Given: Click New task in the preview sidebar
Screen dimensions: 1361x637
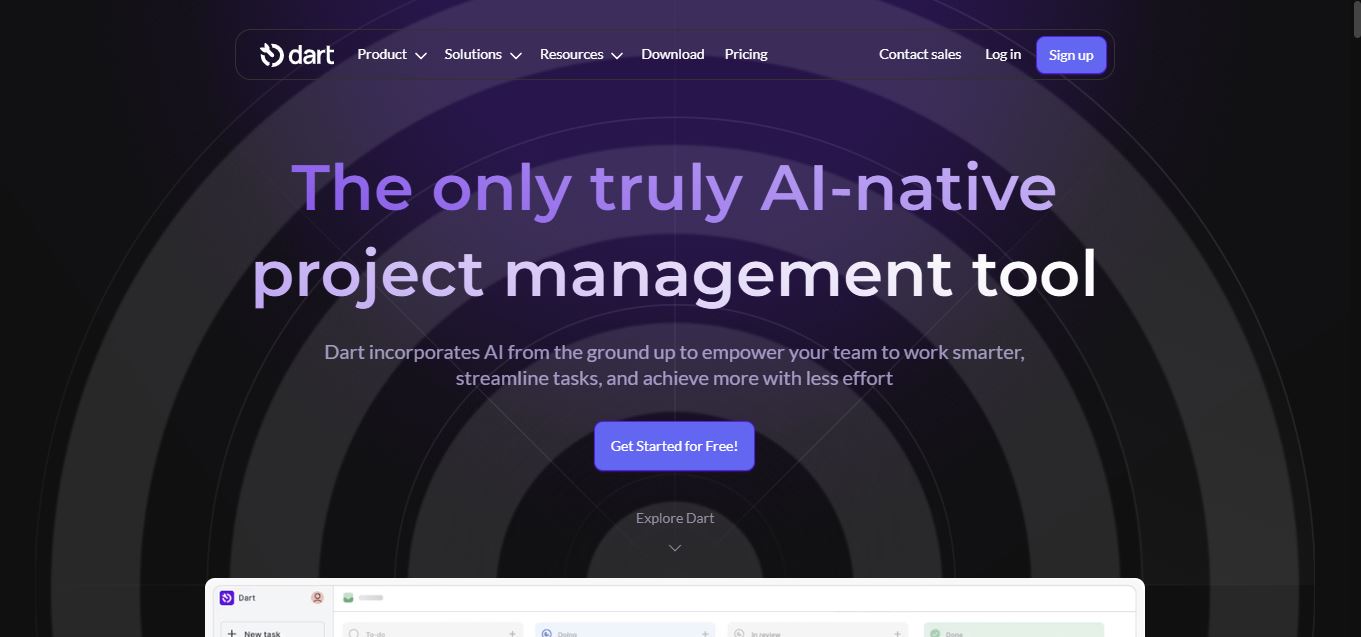Looking at the screenshot, I should click(x=272, y=630).
